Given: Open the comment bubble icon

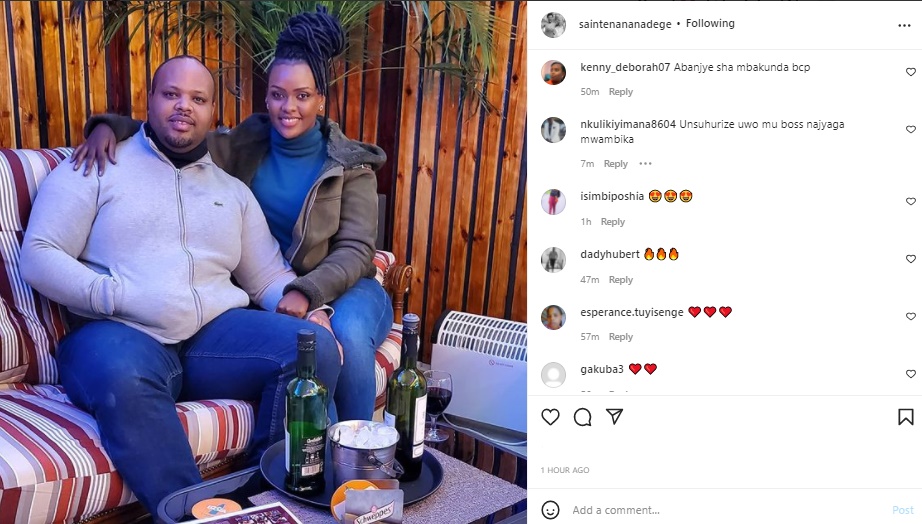Looking at the screenshot, I should (583, 417).
